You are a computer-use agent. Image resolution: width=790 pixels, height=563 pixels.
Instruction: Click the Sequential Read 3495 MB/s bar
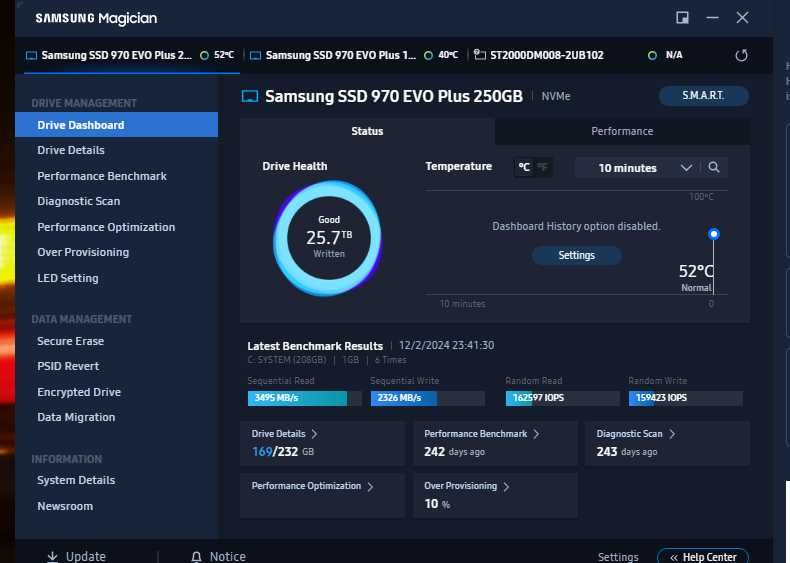click(304, 398)
